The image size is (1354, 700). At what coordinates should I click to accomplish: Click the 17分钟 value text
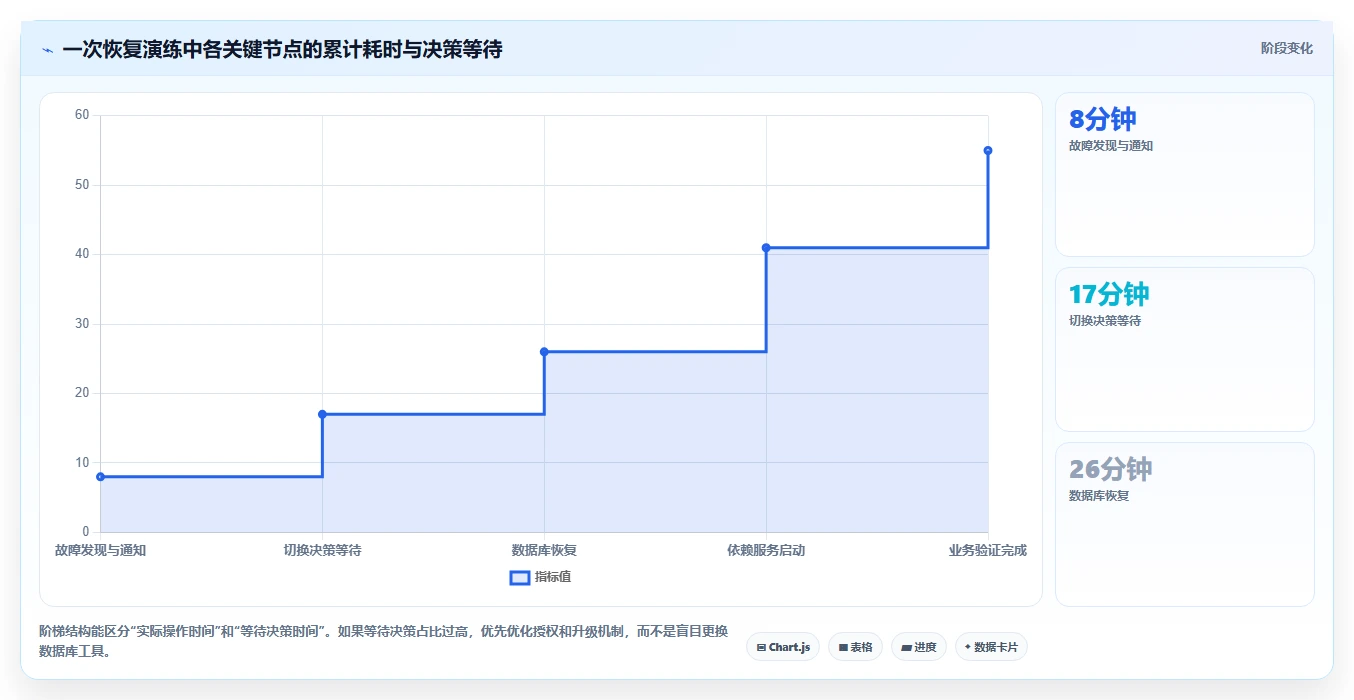coord(1109,294)
